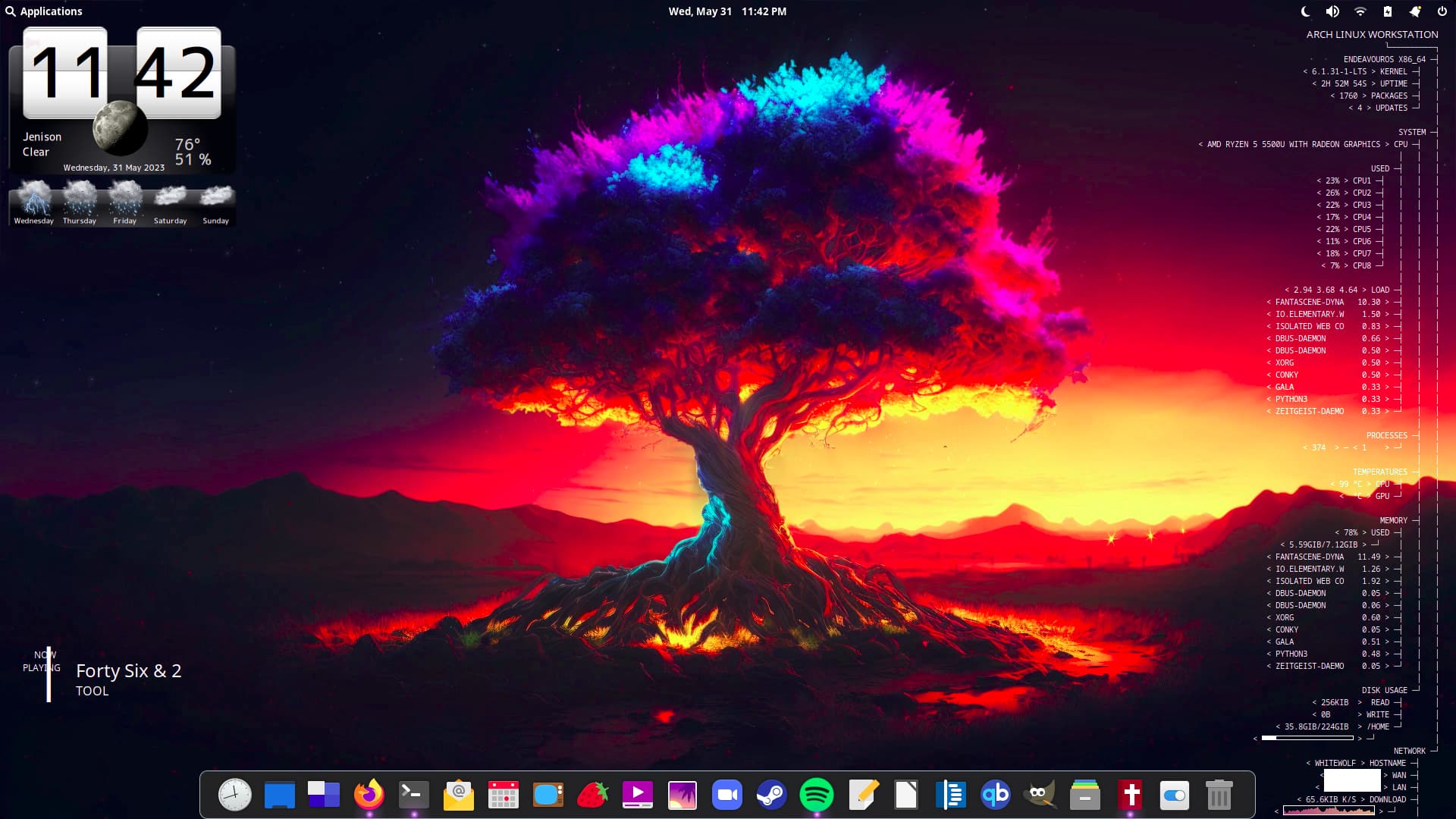
Task: Open Steam from the dock
Action: (x=770, y=795)
